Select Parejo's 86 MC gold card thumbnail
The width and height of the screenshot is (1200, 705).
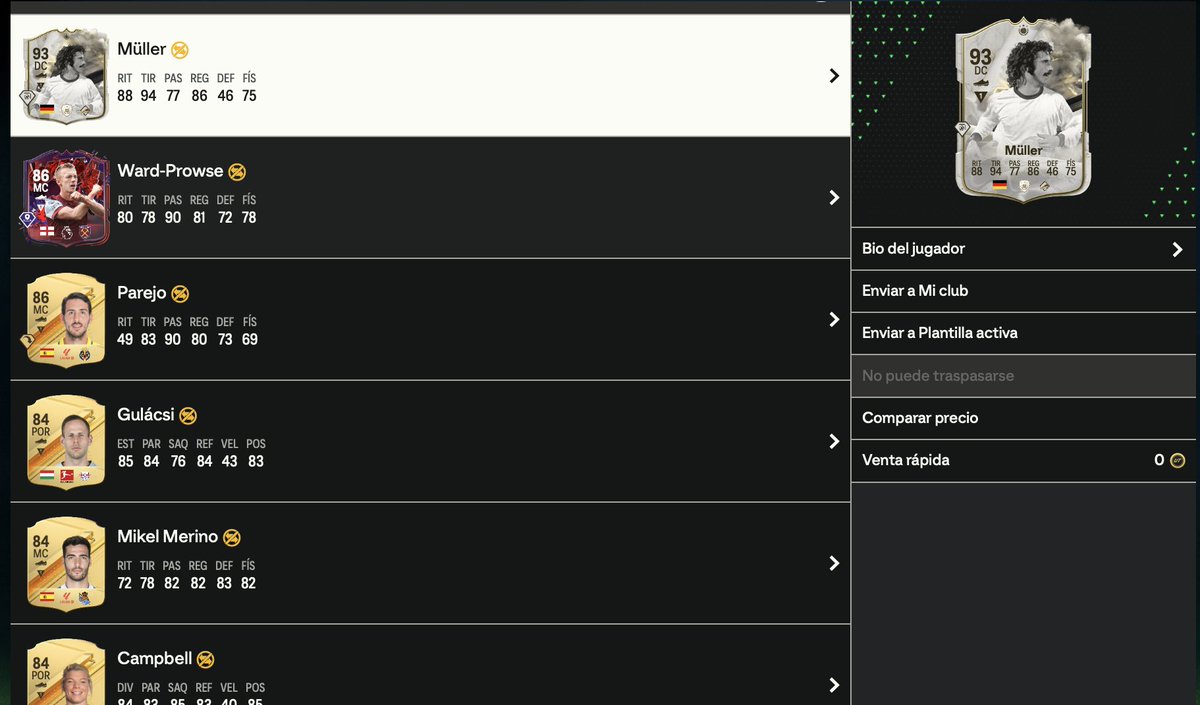tap(66, 319)
